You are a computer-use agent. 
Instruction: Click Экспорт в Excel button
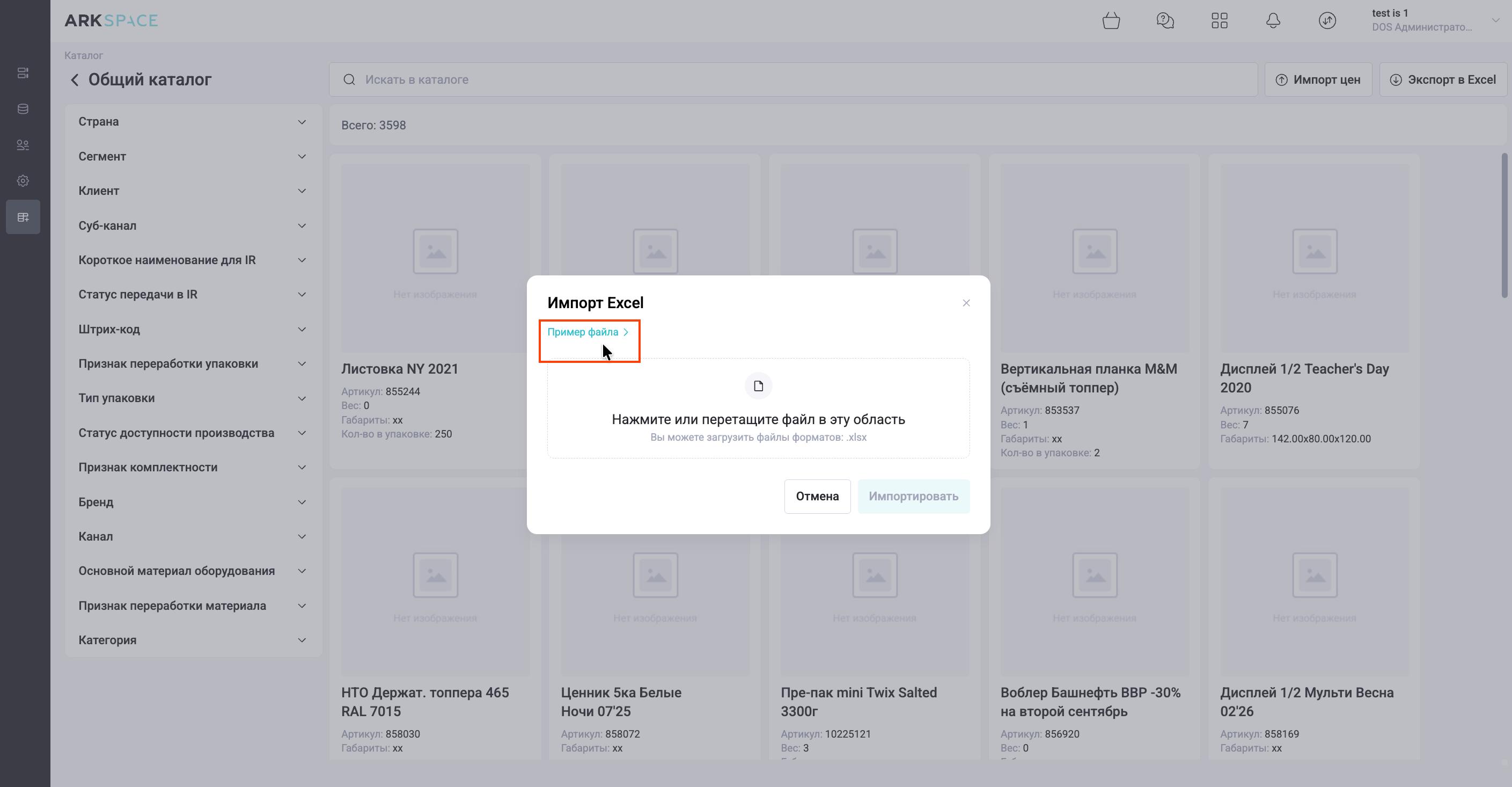(1442, 80)
